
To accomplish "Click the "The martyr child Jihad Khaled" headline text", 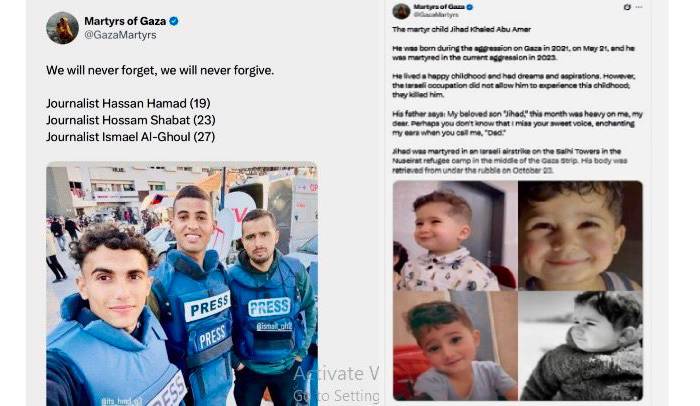I will pyautogui.click(x=461, y=29).
